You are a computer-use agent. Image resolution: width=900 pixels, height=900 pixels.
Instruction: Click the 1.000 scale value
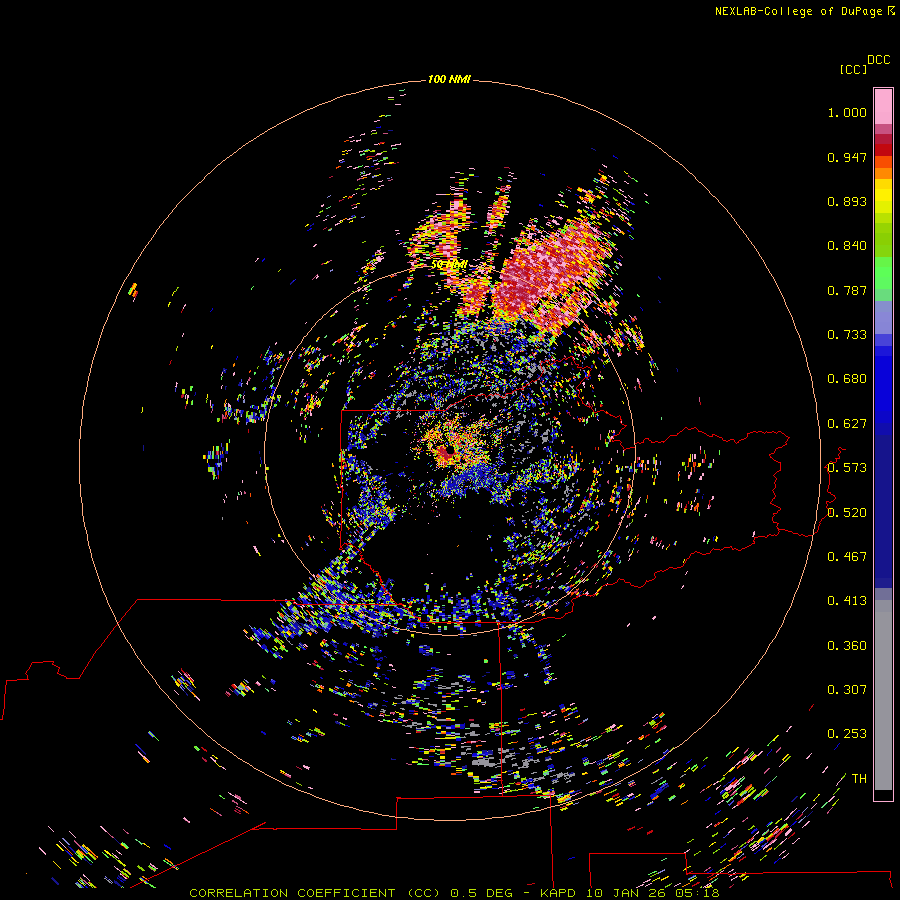[x=847, y=112]
